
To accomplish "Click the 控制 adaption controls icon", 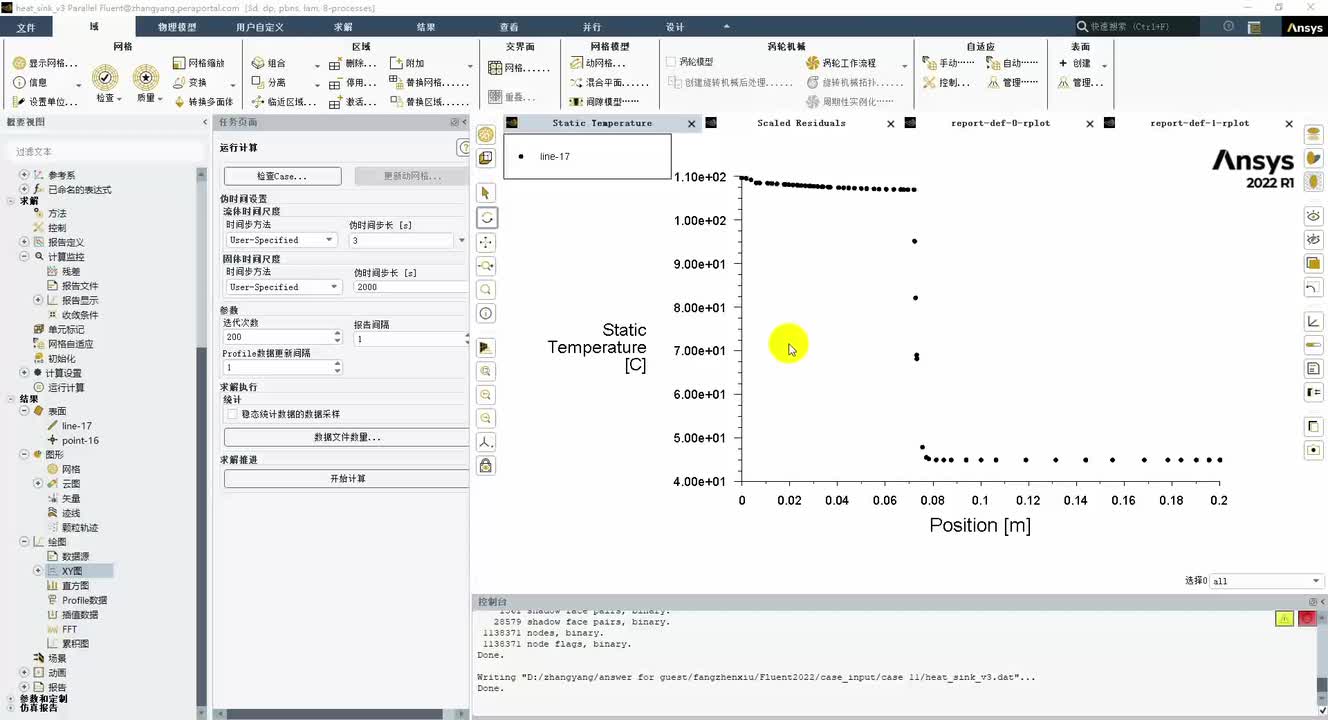I will [930, 83].
